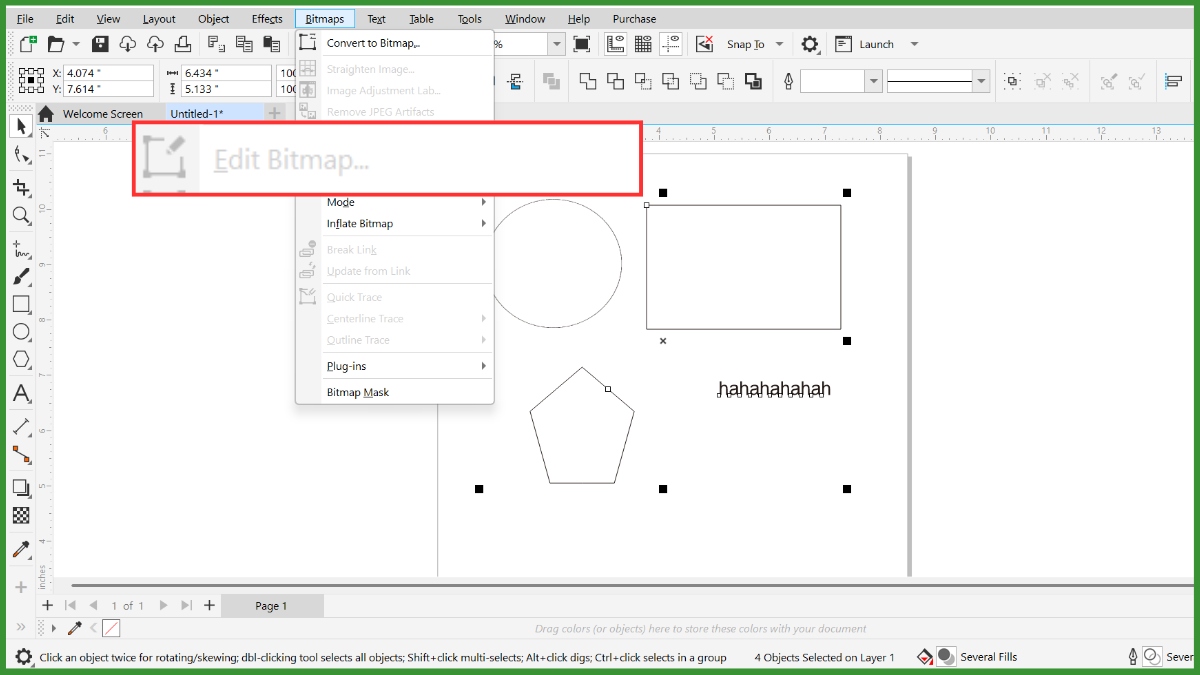This screenshot has width=1200, height=675.
Task: Select the Rectangle tool
Action: tap(21, 304)
